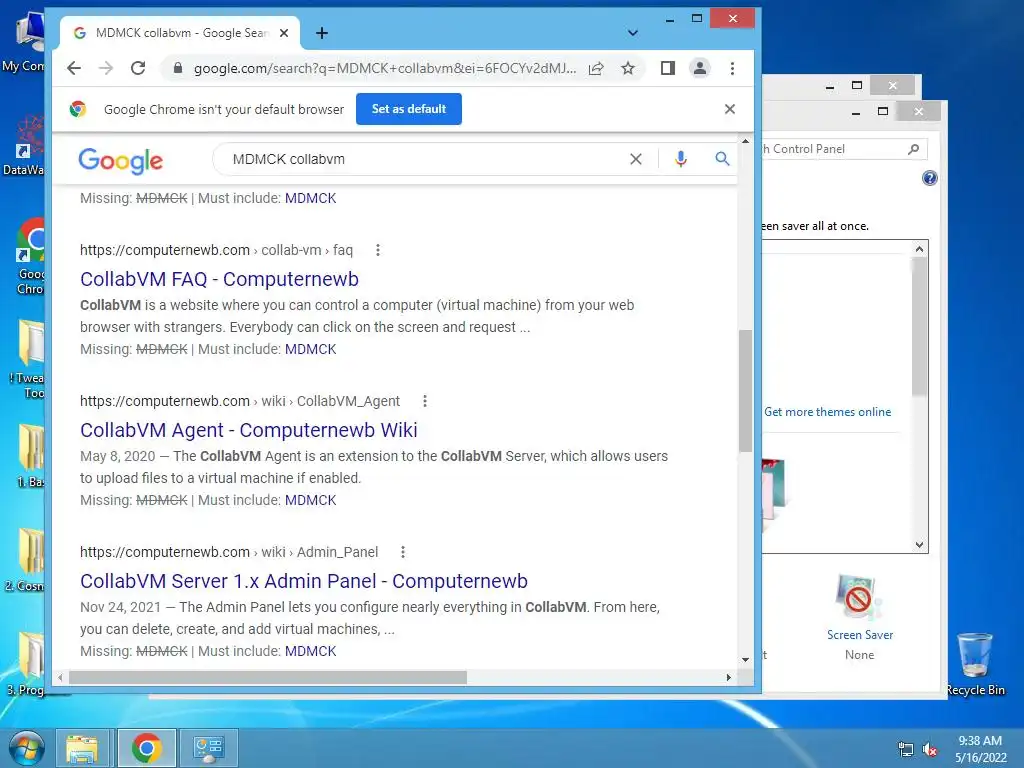Reload the Google search page
1024x768 pixels.
point(138,68)
